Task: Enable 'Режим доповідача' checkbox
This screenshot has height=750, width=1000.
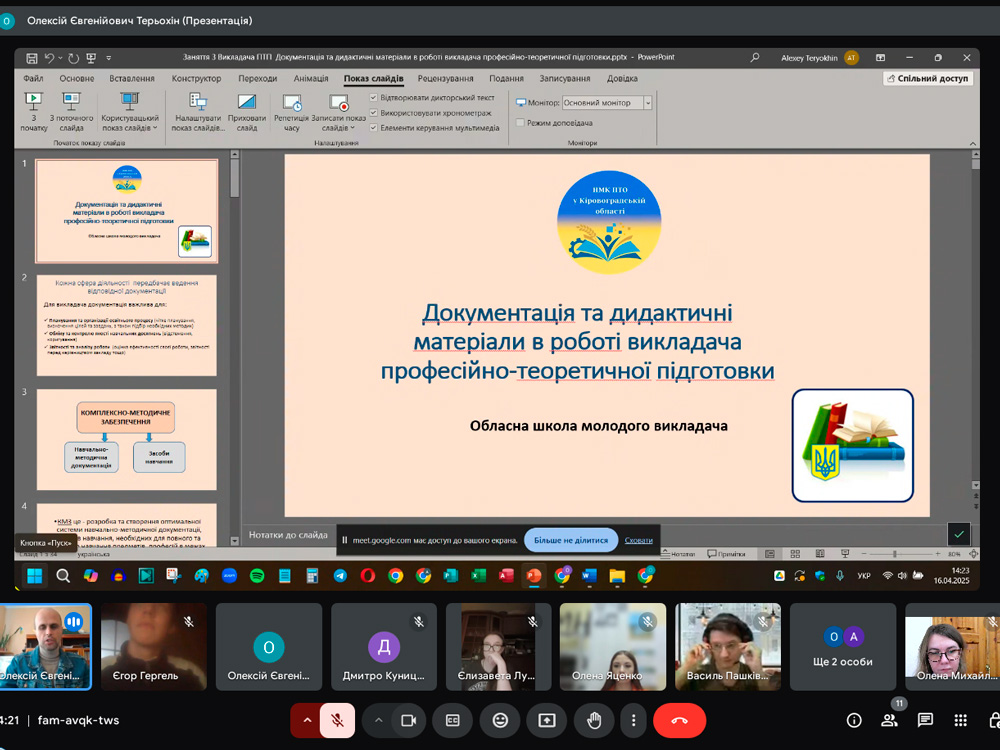Action: (x=520, y=123)
